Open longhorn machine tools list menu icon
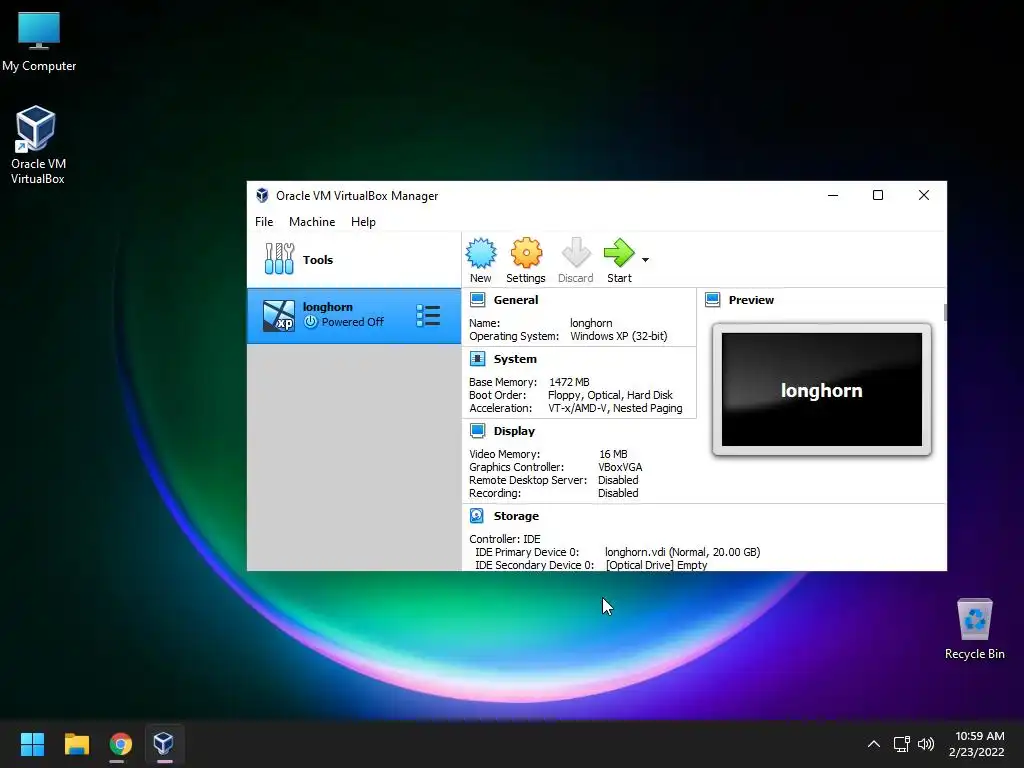This screenshot has height=768, width=1024. tap(428, 316)
